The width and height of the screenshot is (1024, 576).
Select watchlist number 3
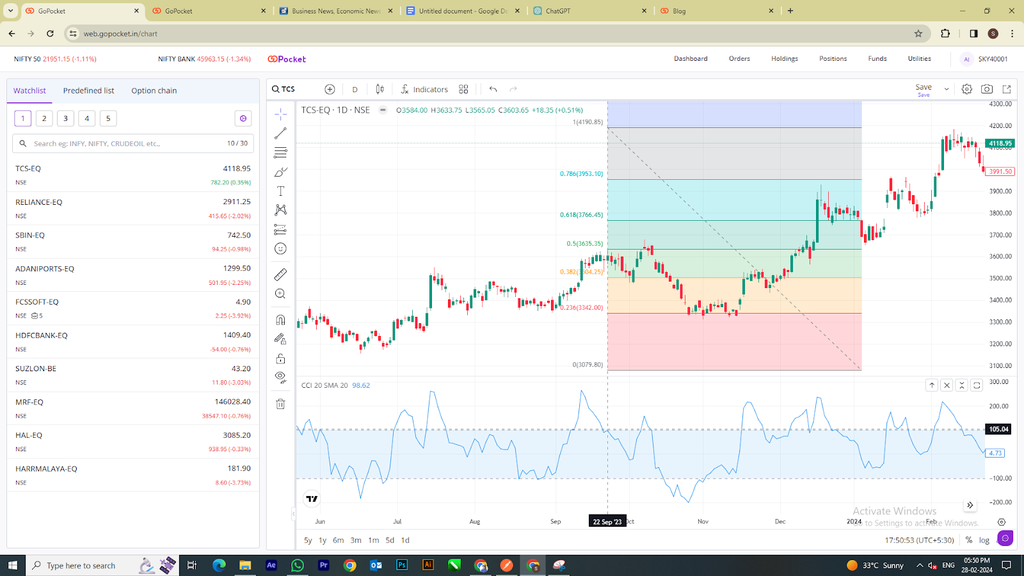tap(65, 118)
